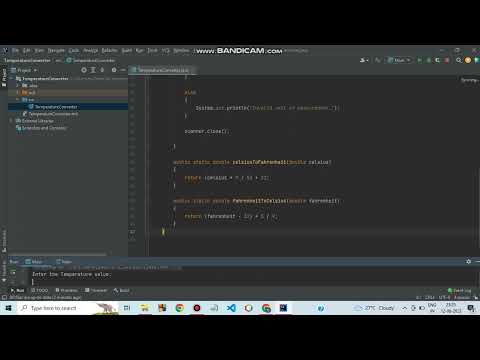The height and width of the screenshot is (360, 480).
Task: Click the Rerun icon in Run panel
Action: [13, 273]
